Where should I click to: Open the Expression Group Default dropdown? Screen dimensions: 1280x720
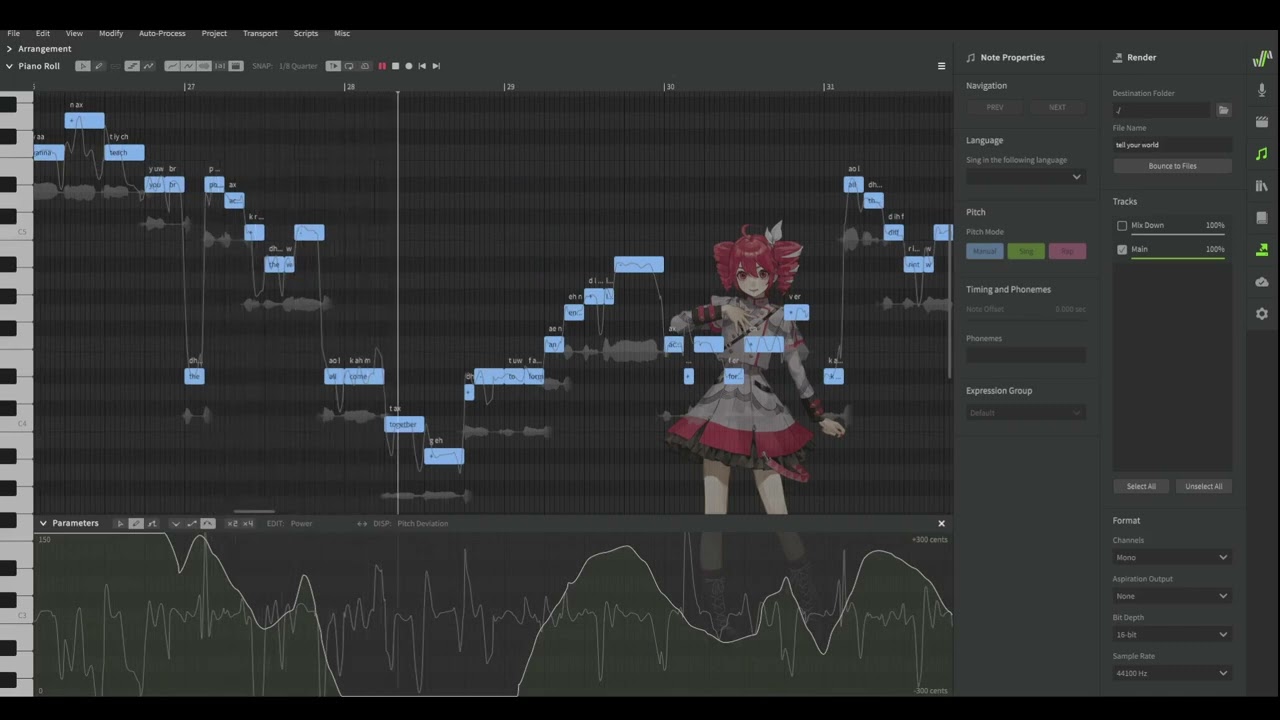point(1026,413)
